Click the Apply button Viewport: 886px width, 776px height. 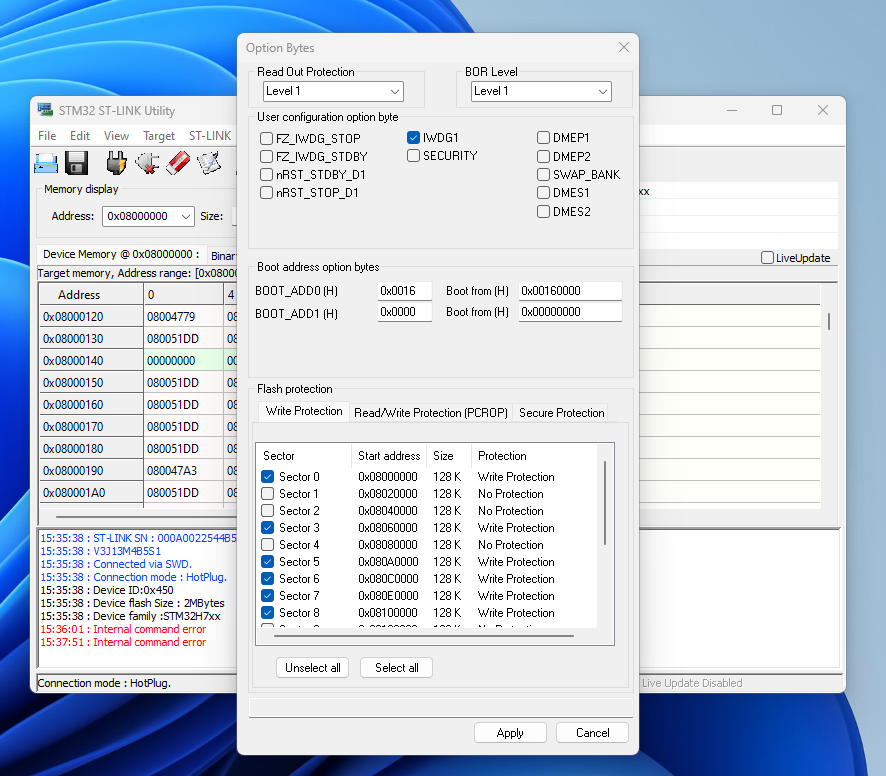(x=510, y=732)
